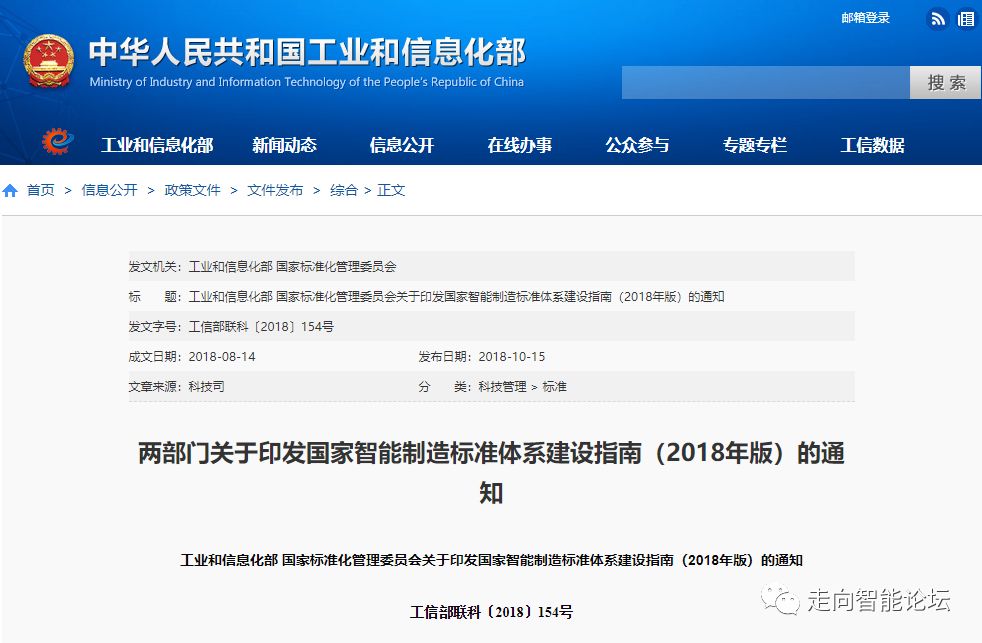Select 成文日期 2018-08-14 value

click(222, 357)
